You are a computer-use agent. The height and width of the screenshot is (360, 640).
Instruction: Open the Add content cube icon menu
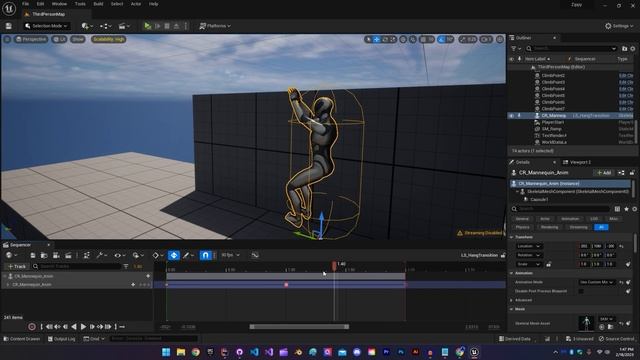[87, 26]
